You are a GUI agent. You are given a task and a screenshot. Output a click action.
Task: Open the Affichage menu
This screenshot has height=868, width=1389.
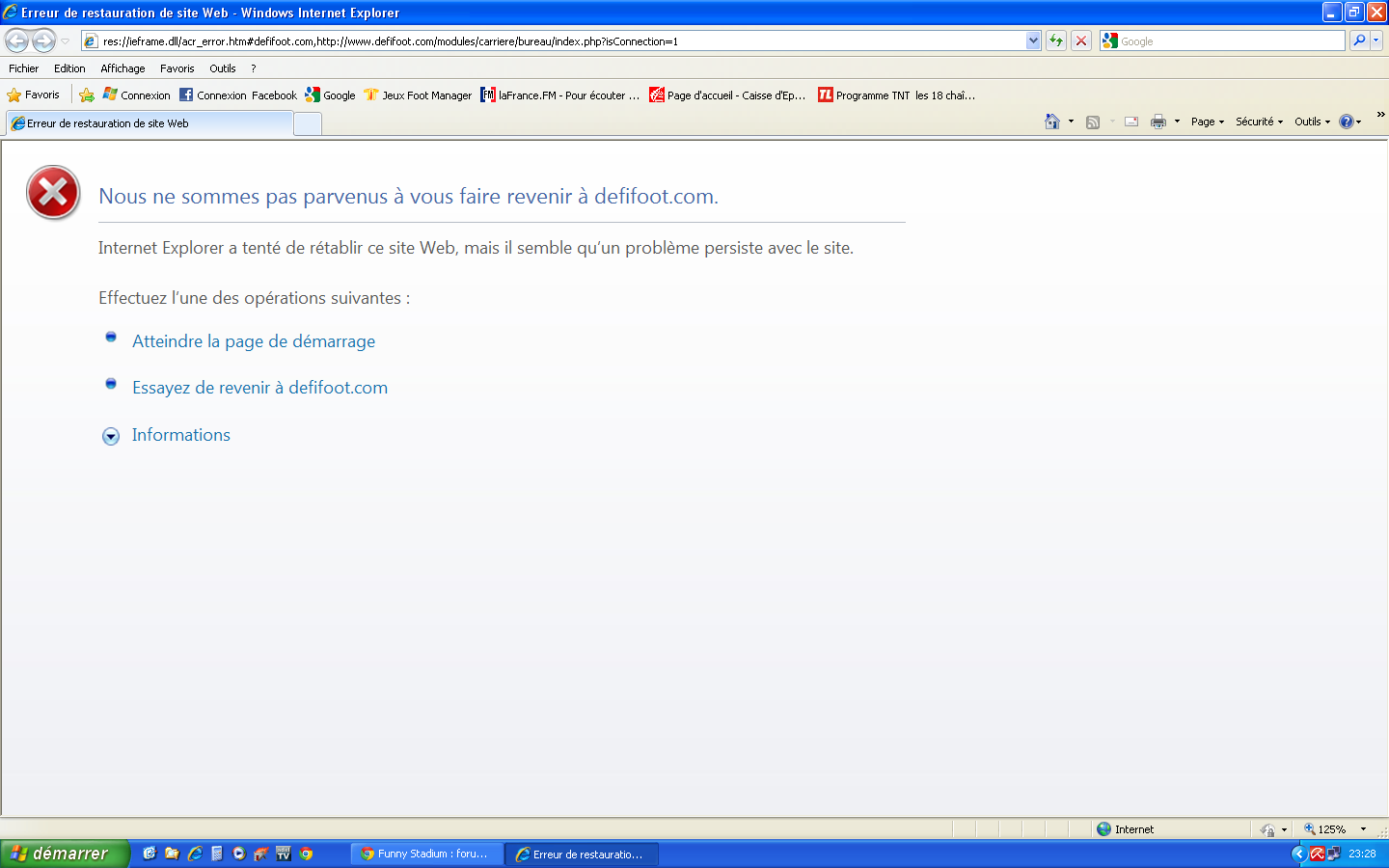point(123,68)
